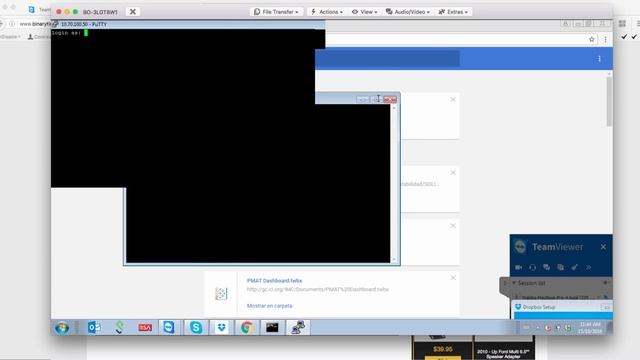Image resolution: width=640 pixels, height=360 pixels.
Task: Click the PuTTY window title bar icon
Action: click(x=56, y=24)
